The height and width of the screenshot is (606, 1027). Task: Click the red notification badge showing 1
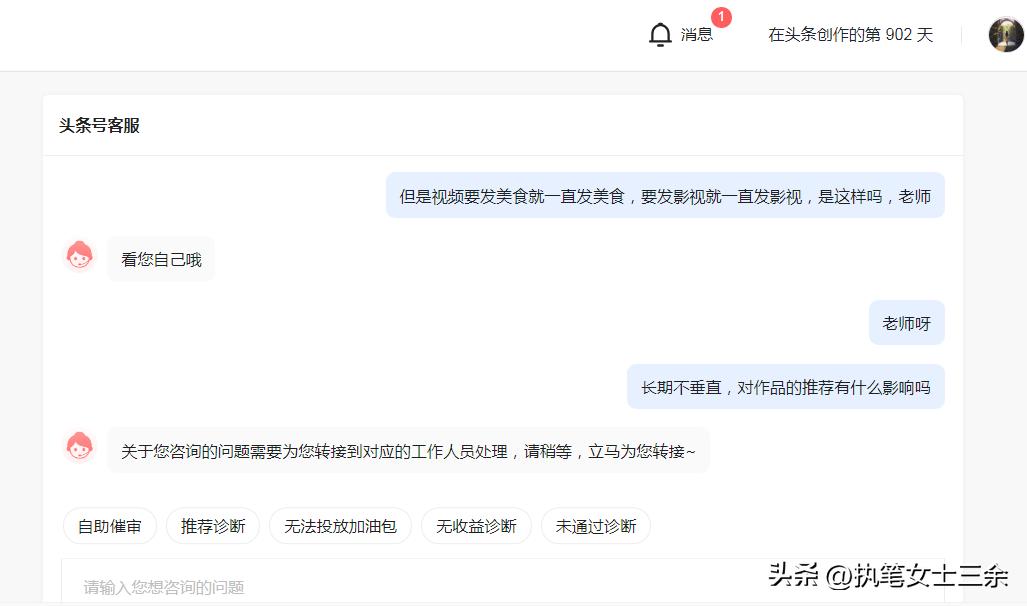tap(722, 16)
